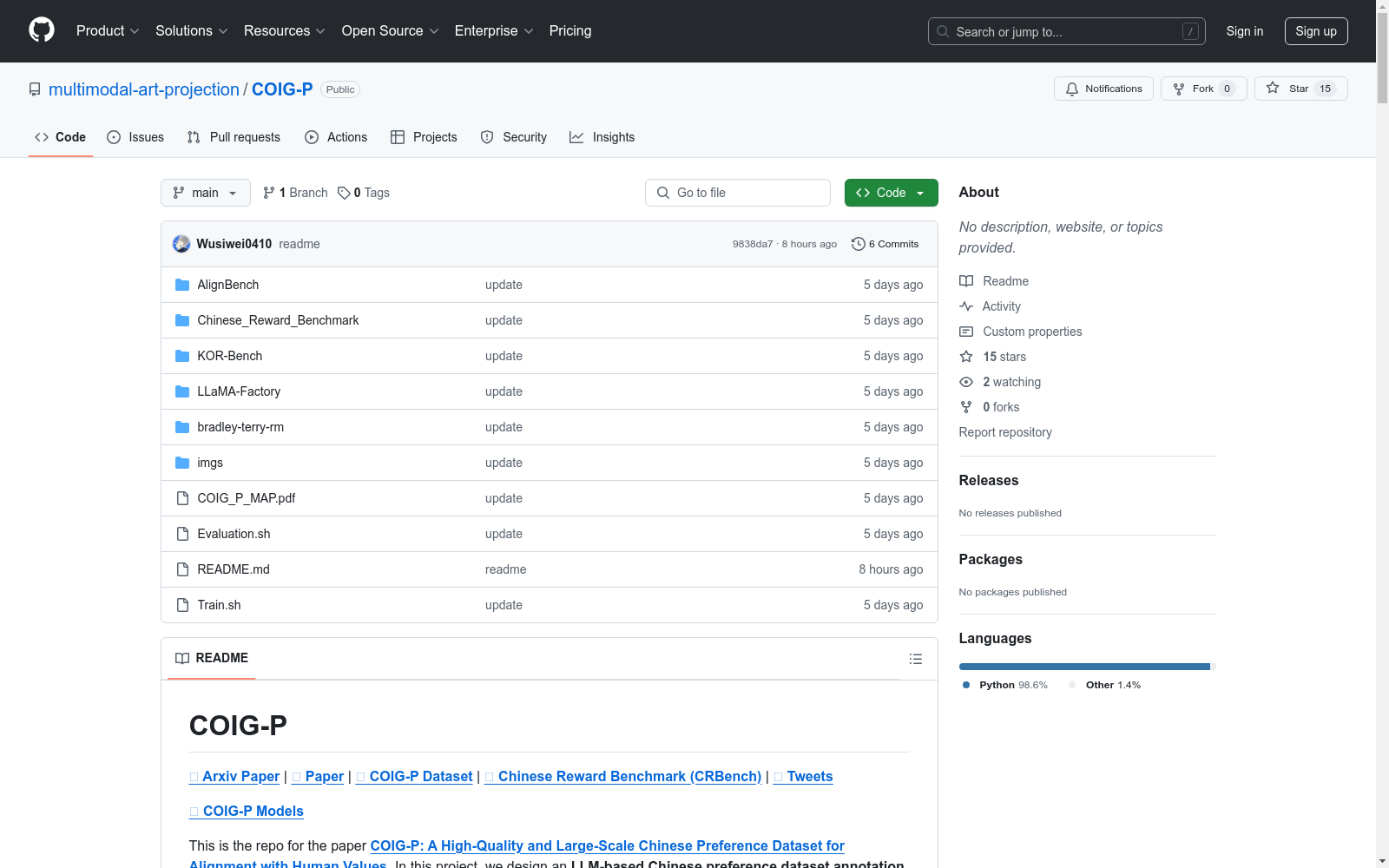1389x868 pixels.
Task: Select the Code repository tab
Action: [61, 137]
